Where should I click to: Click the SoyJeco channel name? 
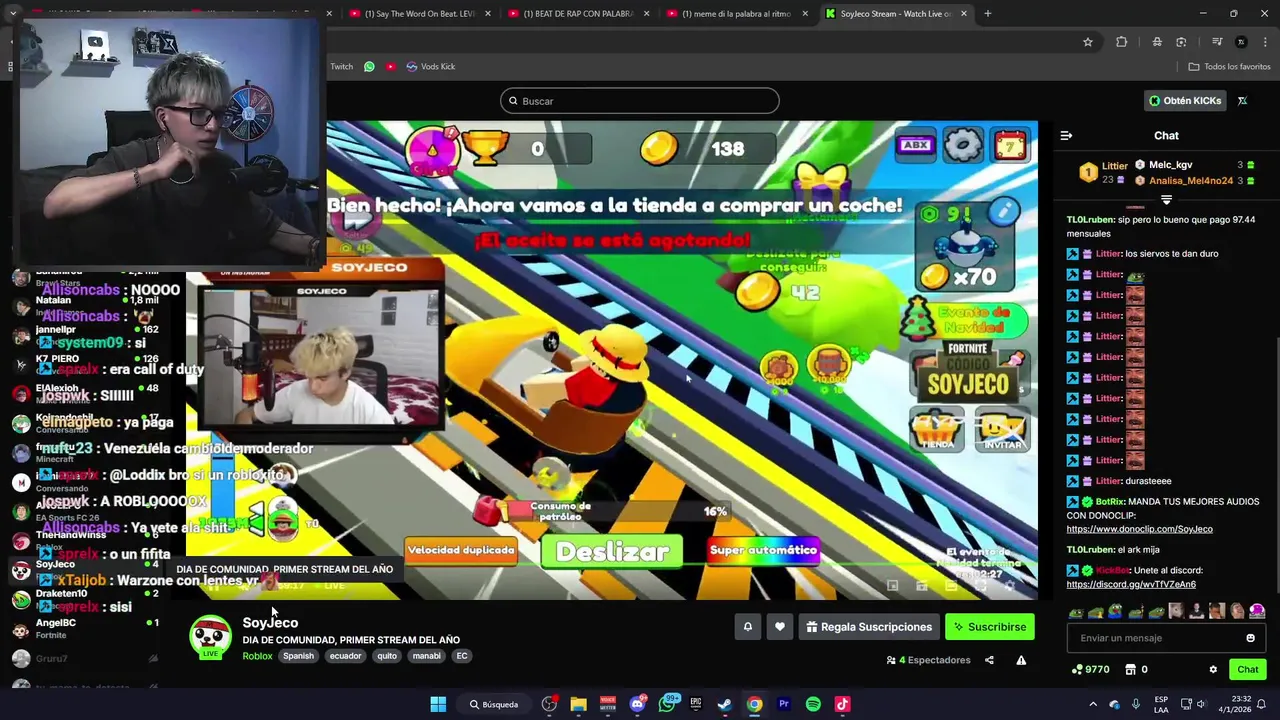(270, 623)
